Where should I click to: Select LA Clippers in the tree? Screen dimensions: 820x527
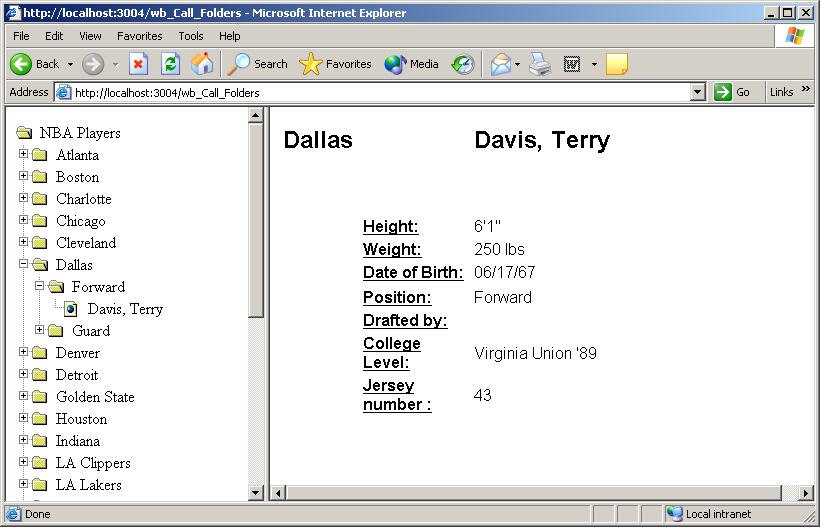(93, 463)
